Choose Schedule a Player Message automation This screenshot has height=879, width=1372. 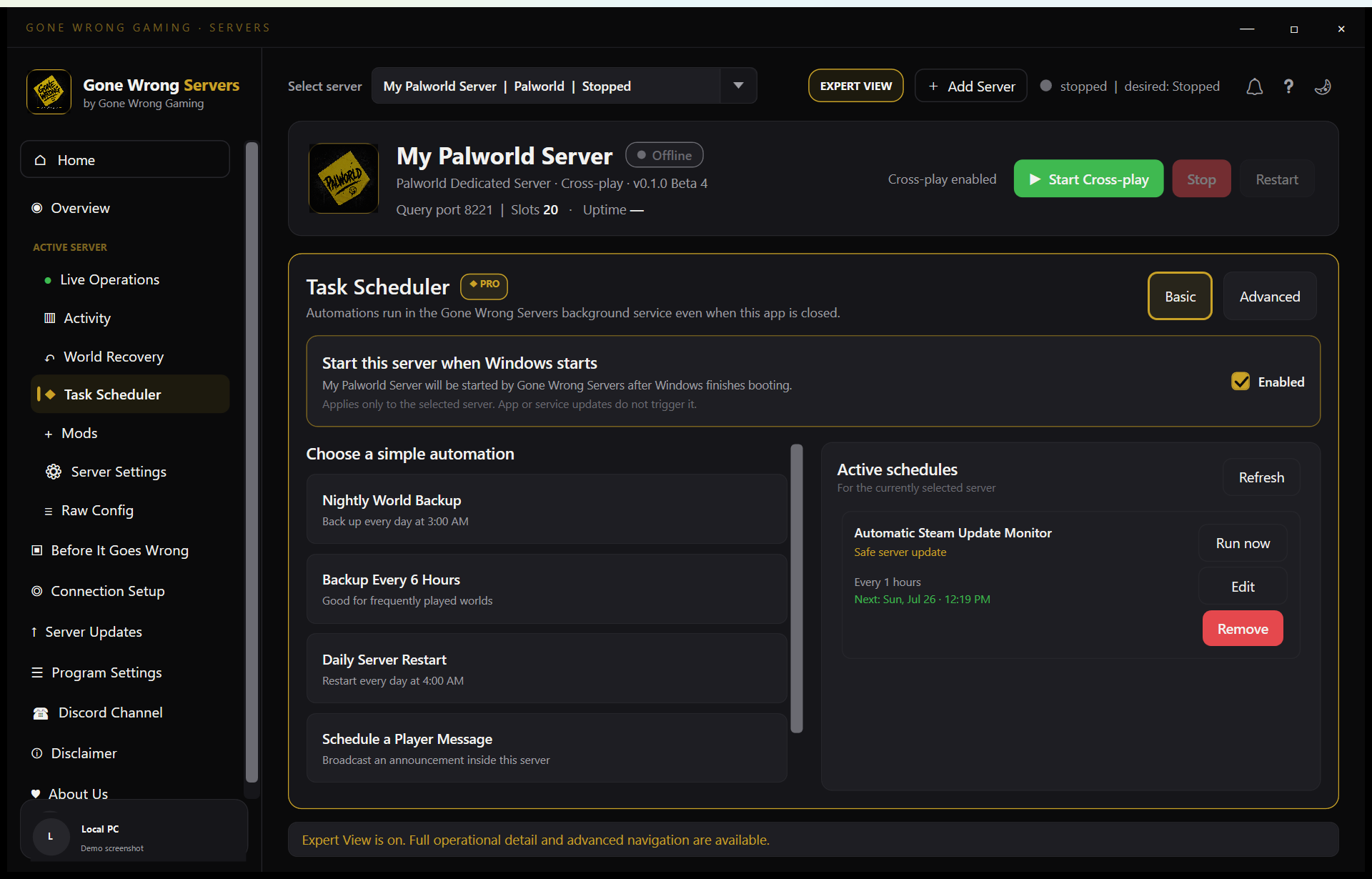[x=547, y=748]
